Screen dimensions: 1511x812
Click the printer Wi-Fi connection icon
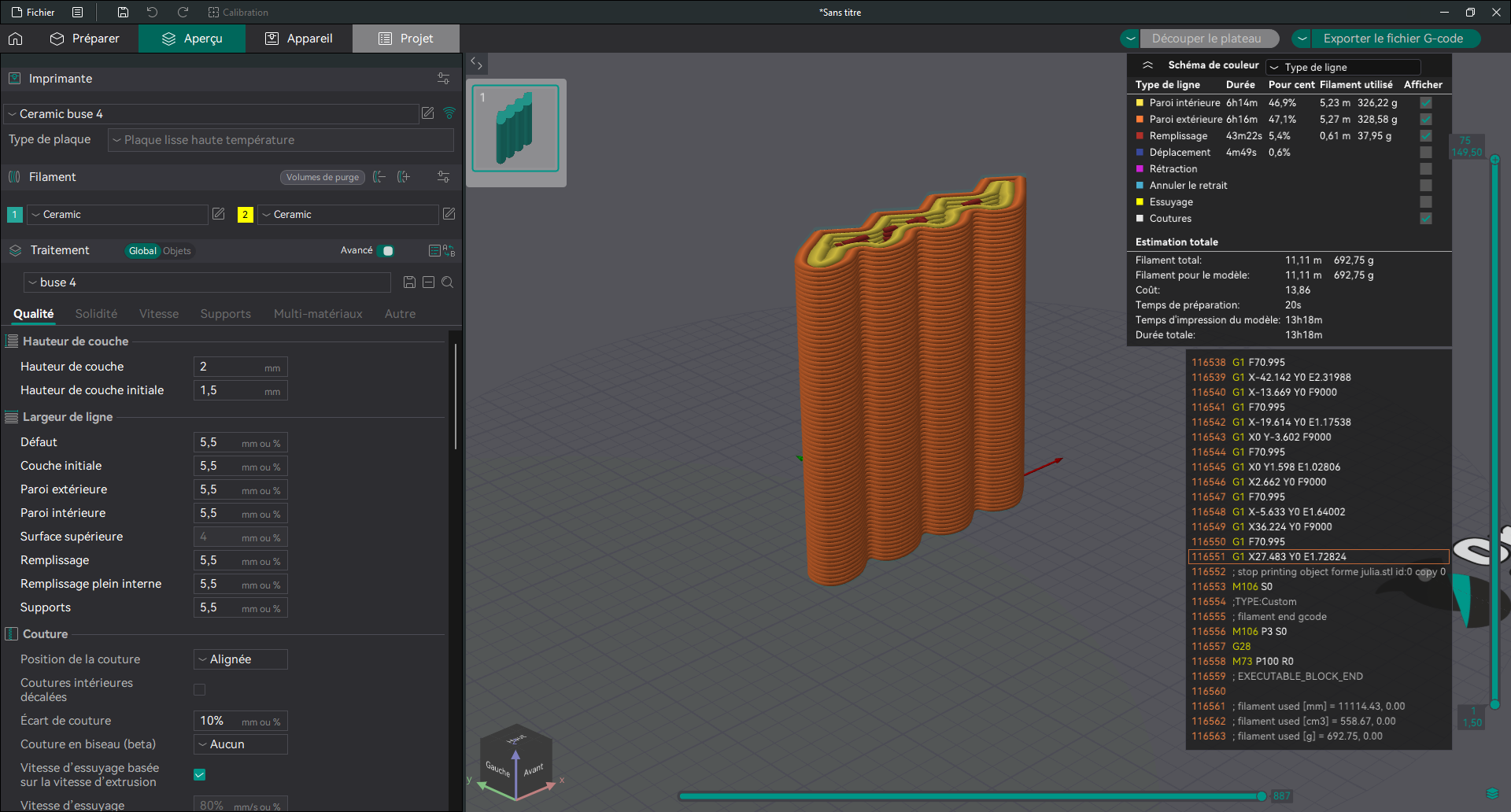click(449, 113)
